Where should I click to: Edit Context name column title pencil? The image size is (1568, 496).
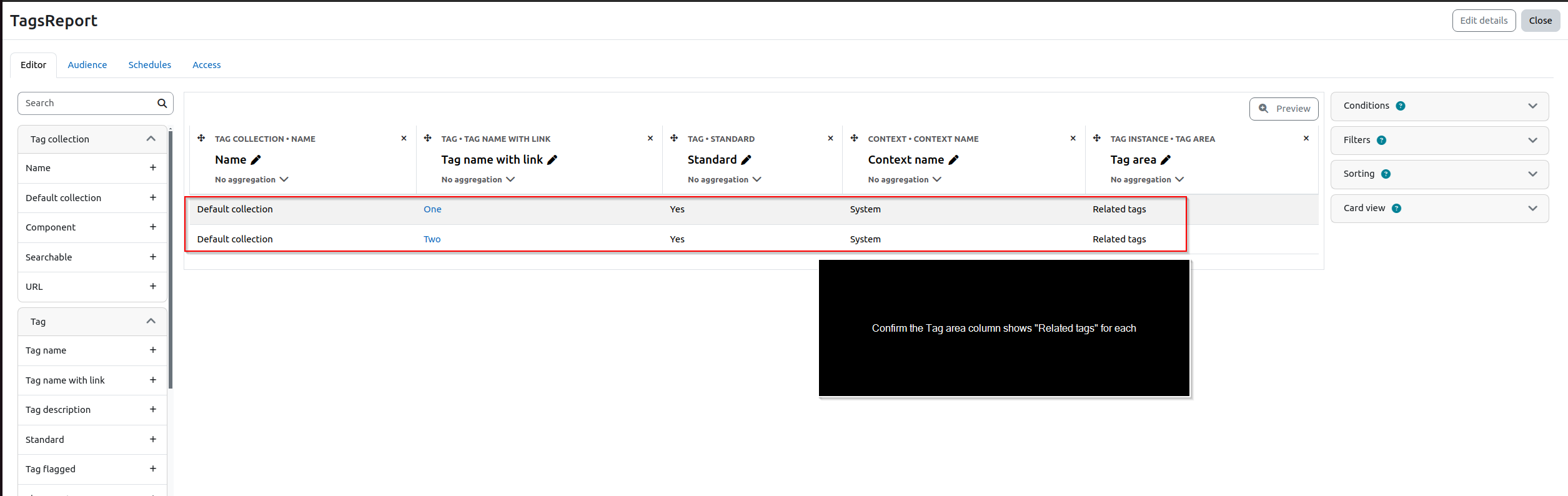pyautogui.click(x=953, y=160)
